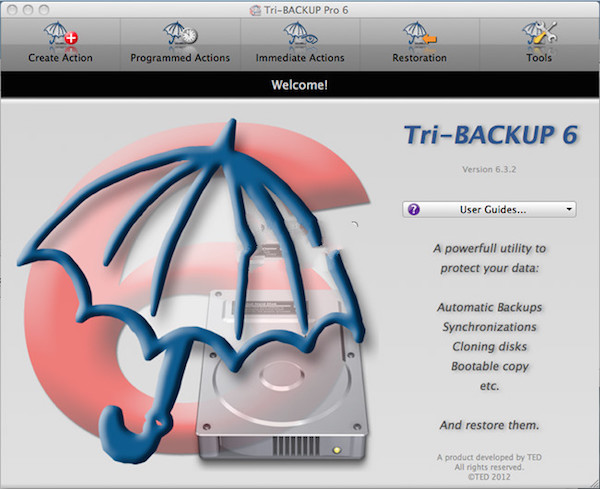Screen dimensions: 600x489
Task: Click the ©TED 2012 copyright text
Action: [489, 477]
